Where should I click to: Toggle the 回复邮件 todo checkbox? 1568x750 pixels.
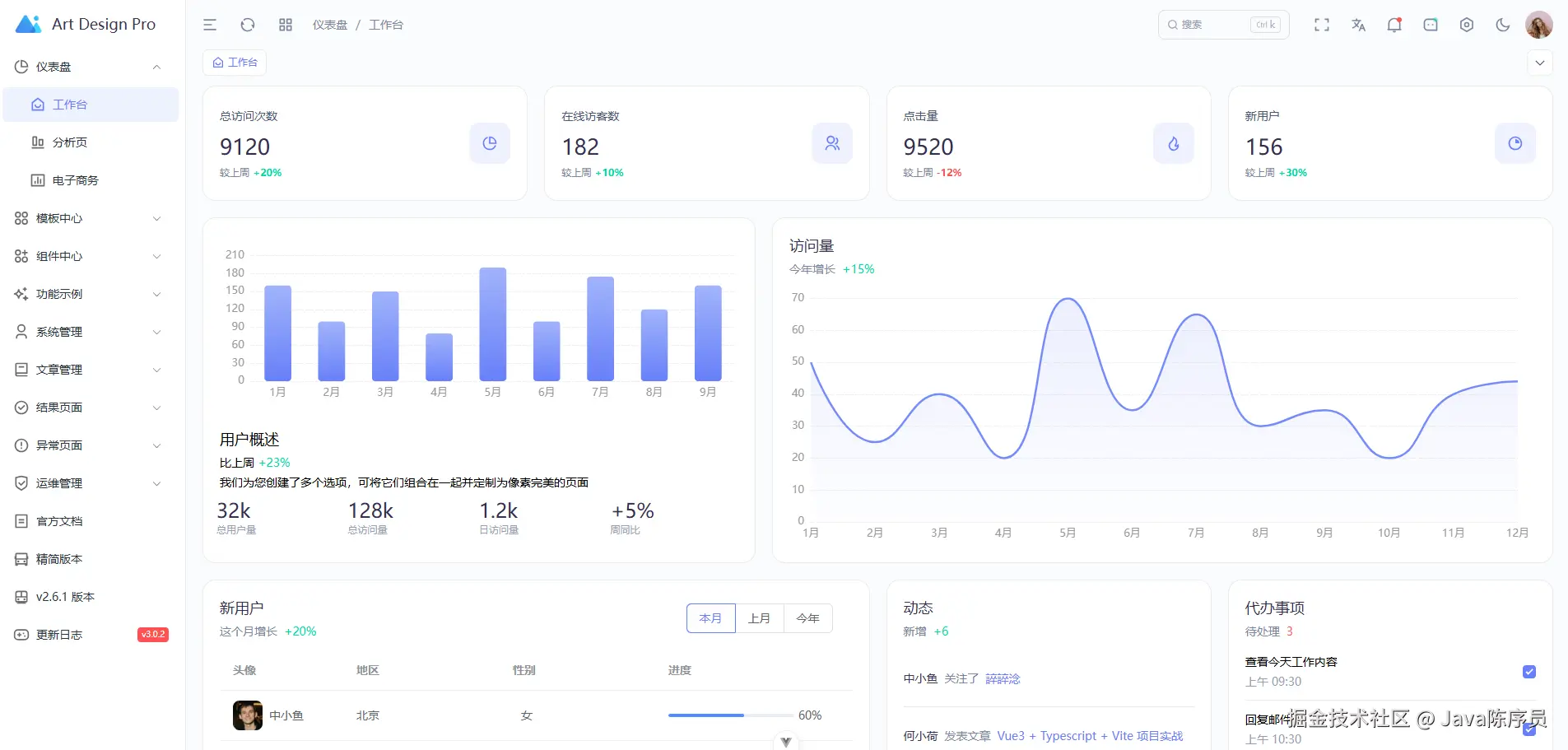[x=1529, y=729]
